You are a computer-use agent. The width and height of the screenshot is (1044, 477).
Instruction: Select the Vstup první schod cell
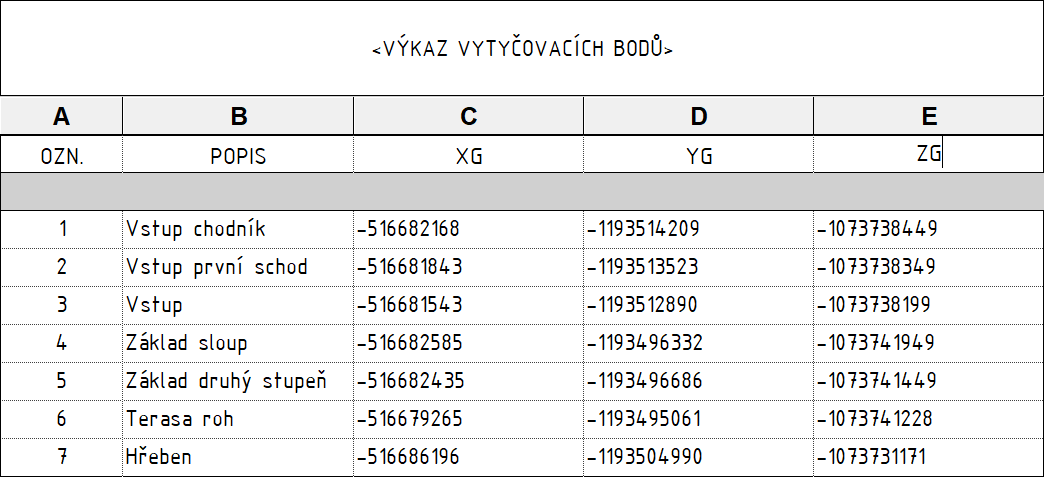[x=238, y=268]
